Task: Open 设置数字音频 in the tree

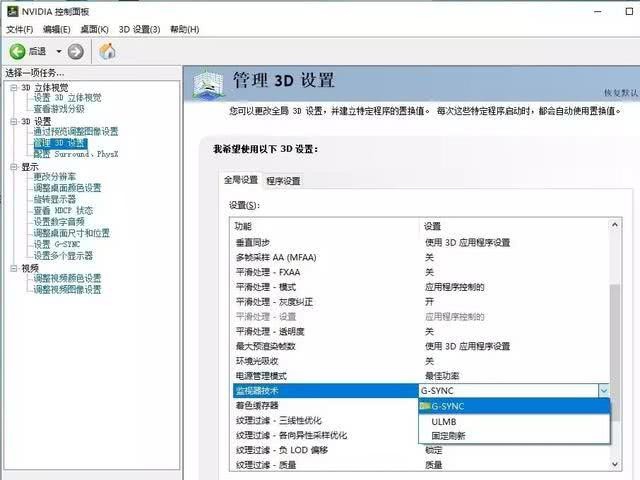Action: point(59,222)
